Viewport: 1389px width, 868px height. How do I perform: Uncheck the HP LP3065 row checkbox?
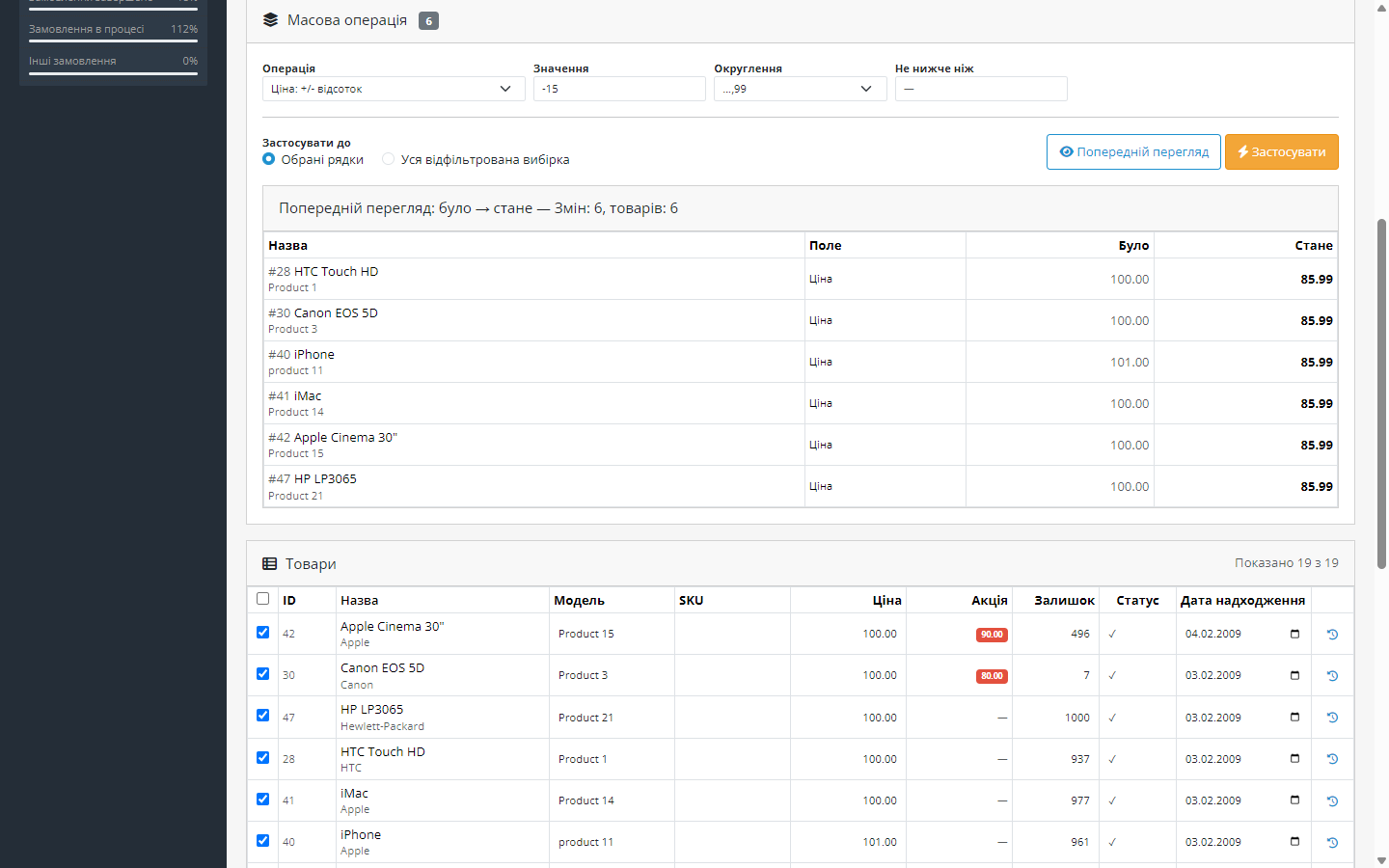pyautogui.click(x=262, y=716)
